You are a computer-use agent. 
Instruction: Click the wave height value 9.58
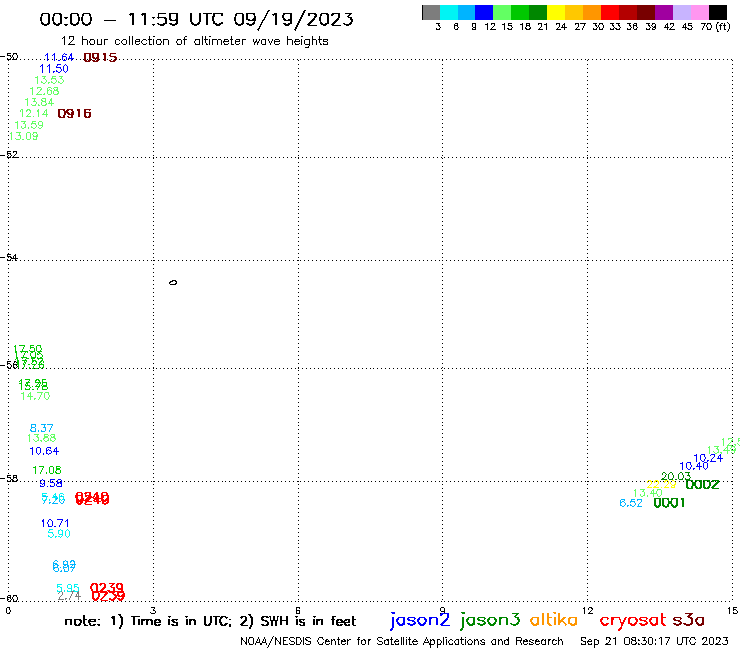click(x=51, y=483)
